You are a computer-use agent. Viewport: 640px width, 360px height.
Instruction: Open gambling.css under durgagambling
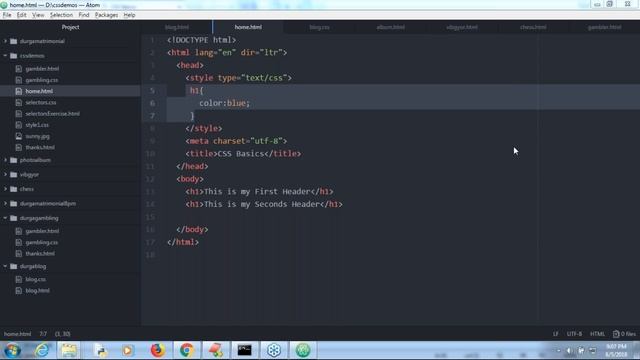coord(42,242)
